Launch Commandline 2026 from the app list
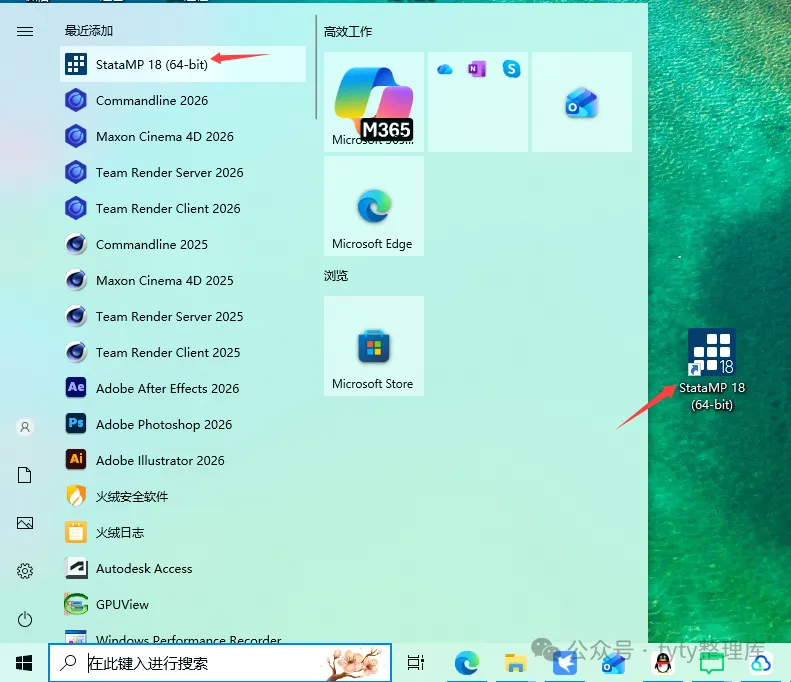Viewport: 791px width, 682px height. point(183,100)
